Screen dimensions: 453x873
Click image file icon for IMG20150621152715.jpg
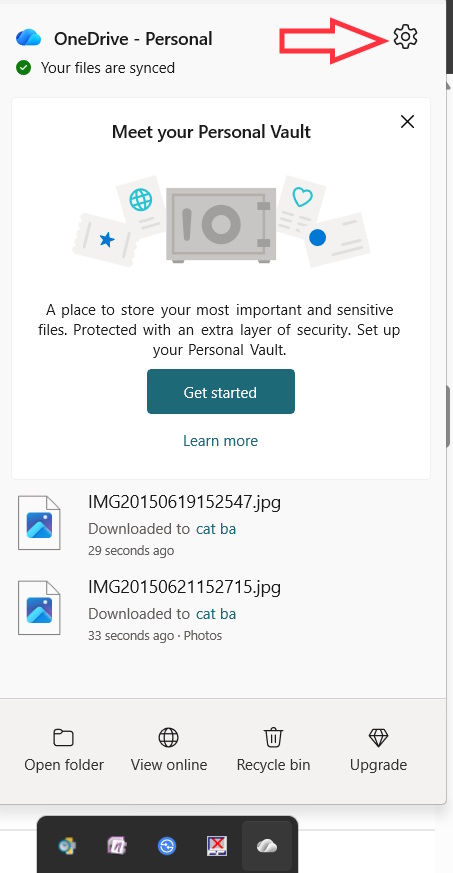click(39, 607)
